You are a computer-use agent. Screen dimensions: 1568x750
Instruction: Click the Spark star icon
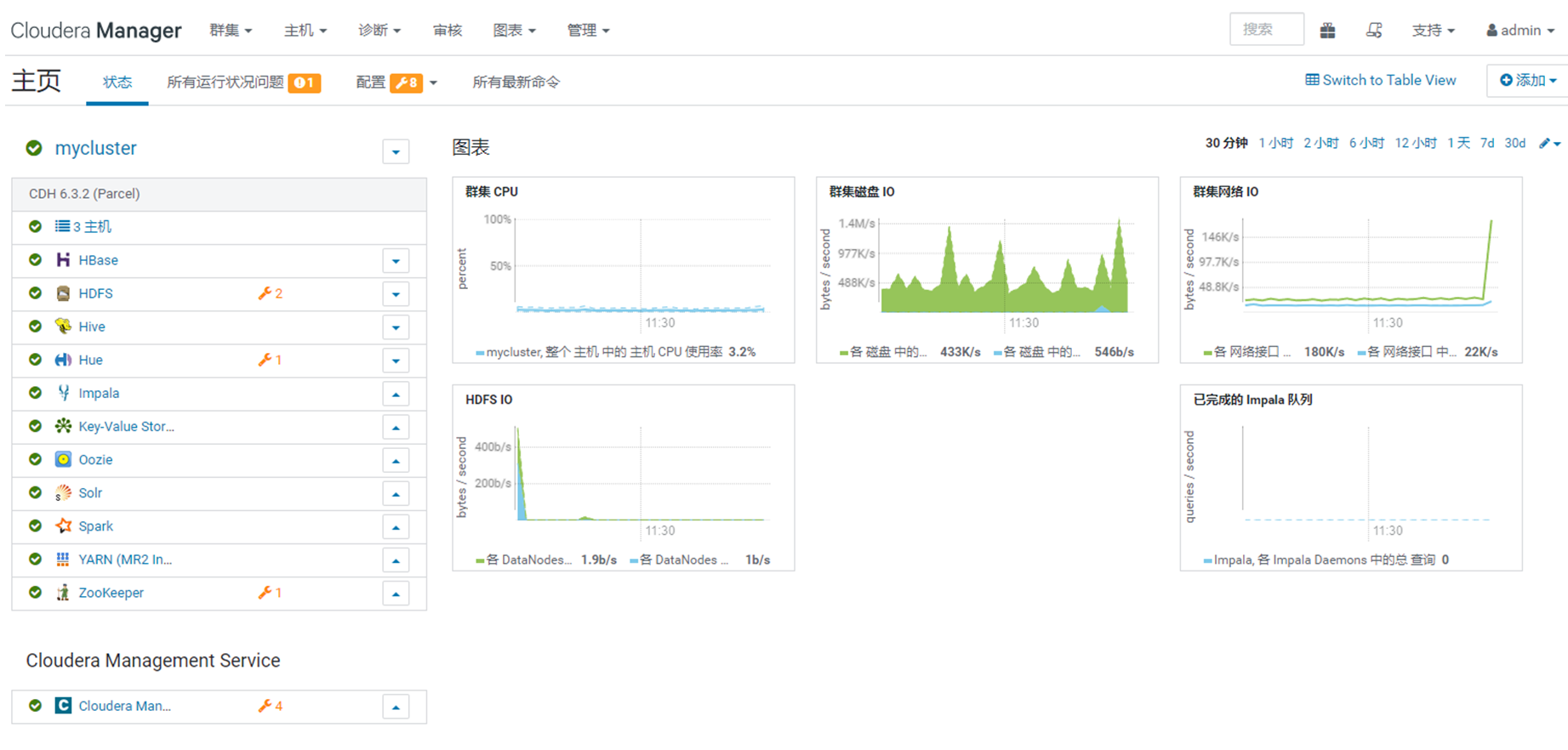point(63,526)
